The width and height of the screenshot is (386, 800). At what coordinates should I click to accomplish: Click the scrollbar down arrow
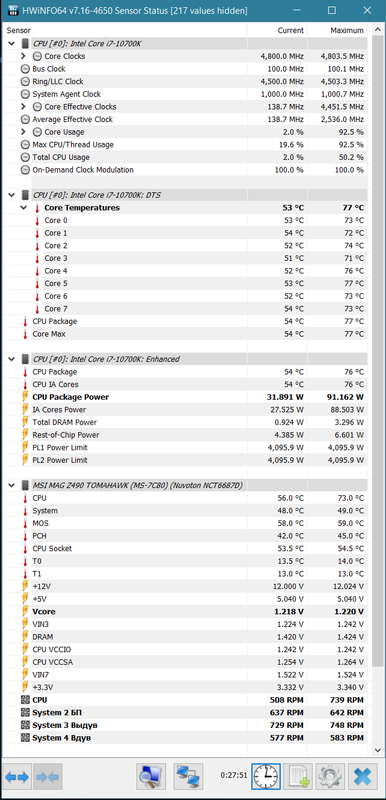pos(377,751)
